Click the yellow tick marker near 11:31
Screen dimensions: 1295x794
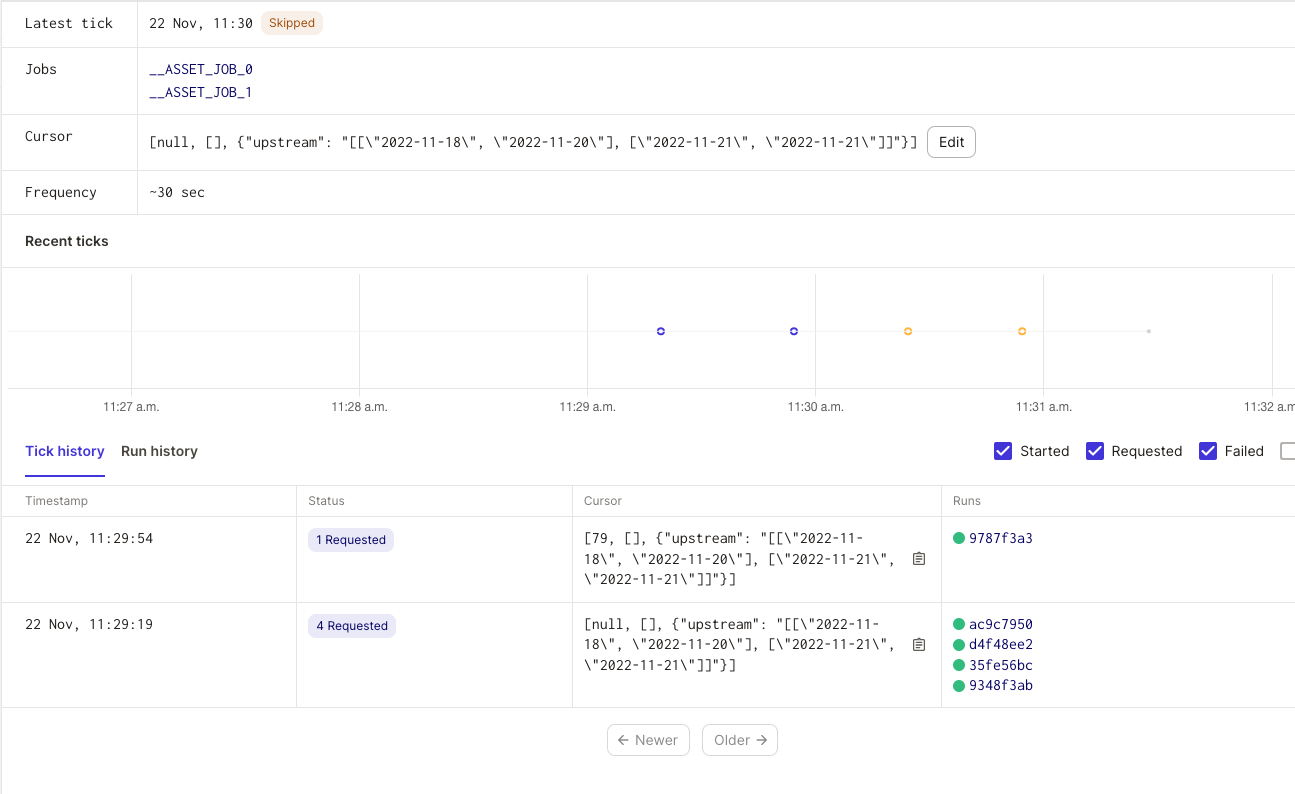1022,331
